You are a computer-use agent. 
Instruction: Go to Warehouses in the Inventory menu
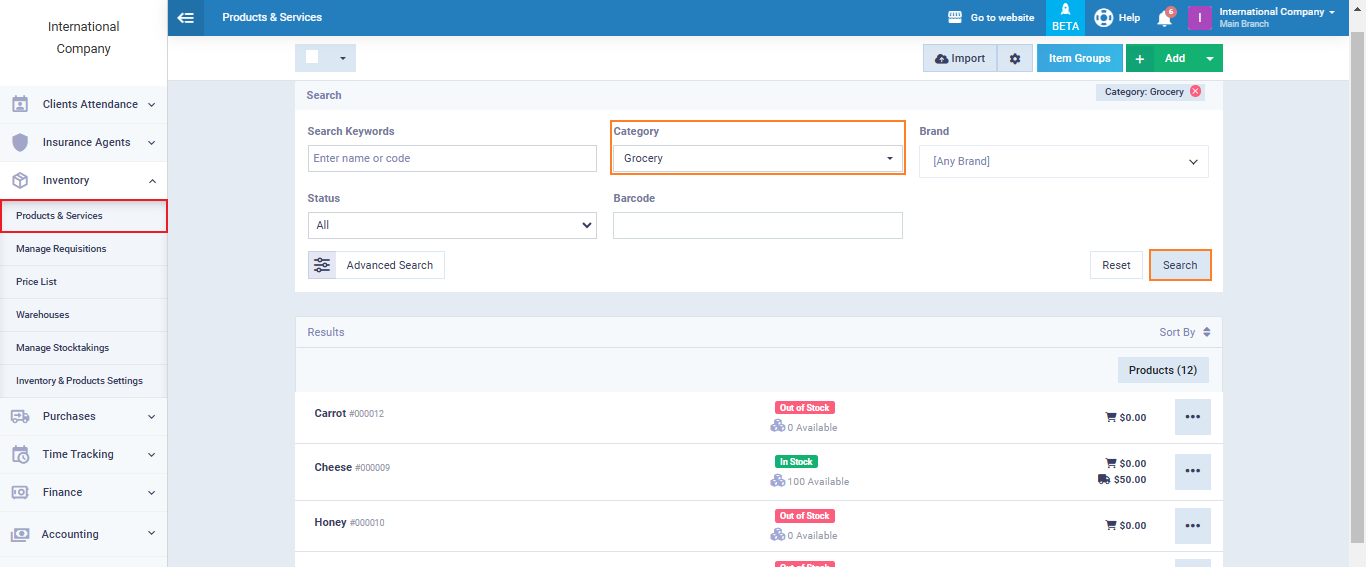tap(43, 315)
